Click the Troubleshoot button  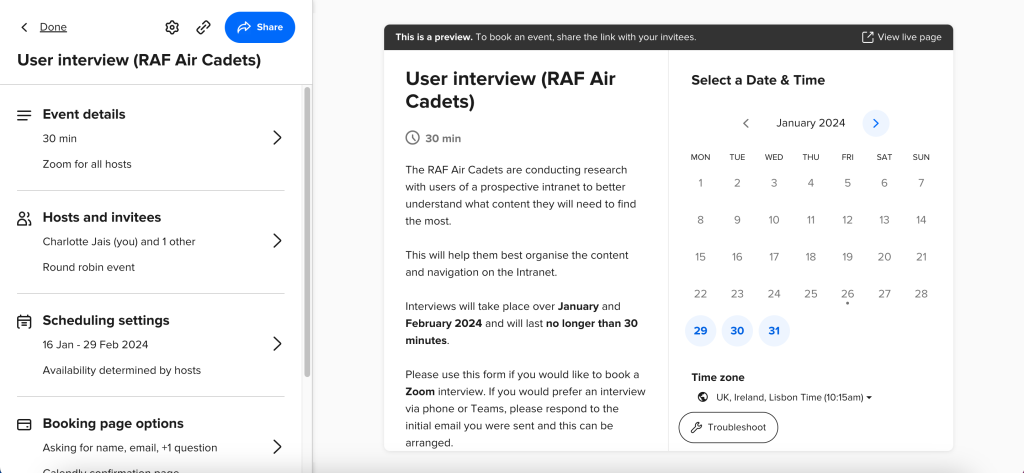point(728,428)
